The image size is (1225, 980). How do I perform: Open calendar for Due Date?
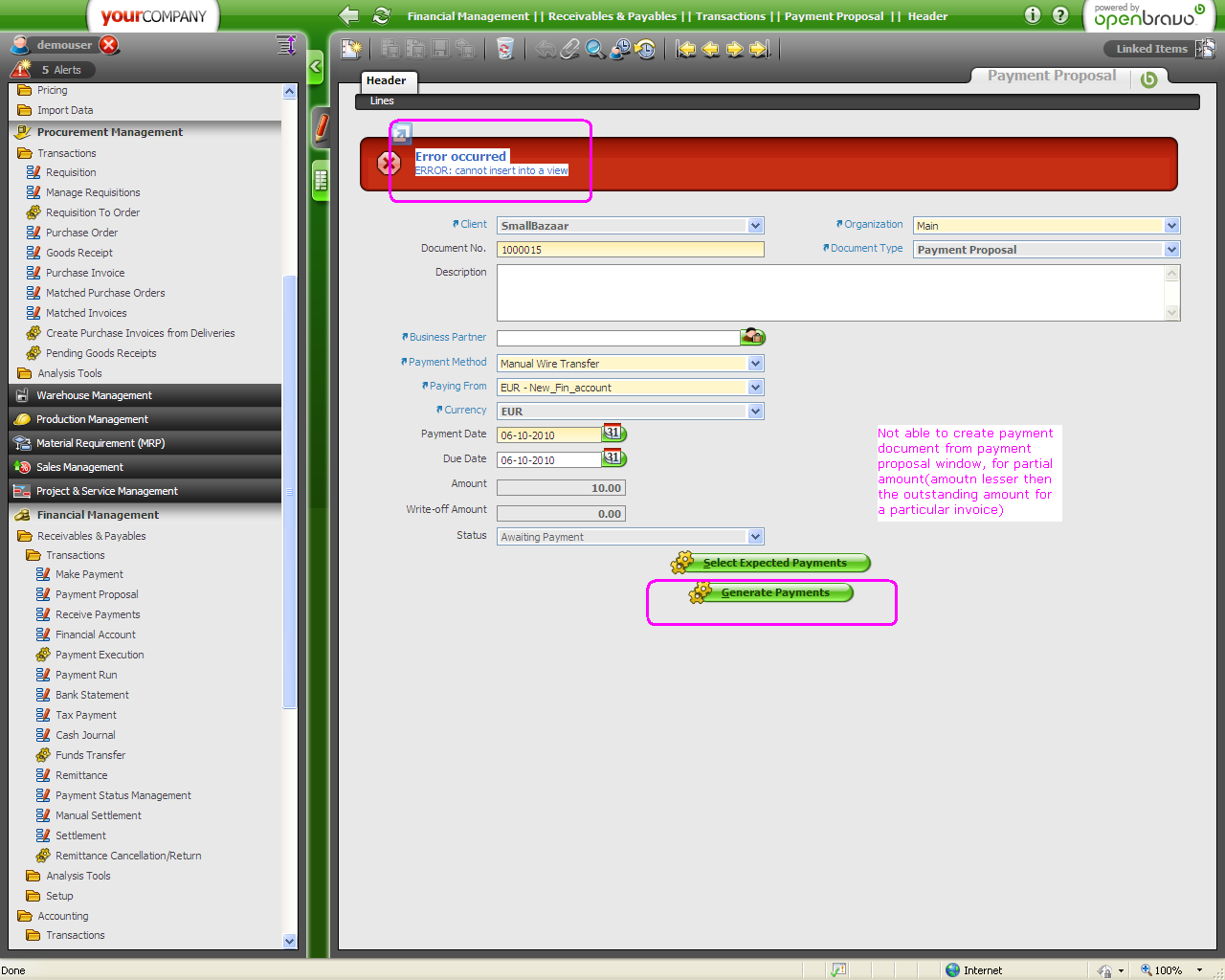(x=613, y=458)
